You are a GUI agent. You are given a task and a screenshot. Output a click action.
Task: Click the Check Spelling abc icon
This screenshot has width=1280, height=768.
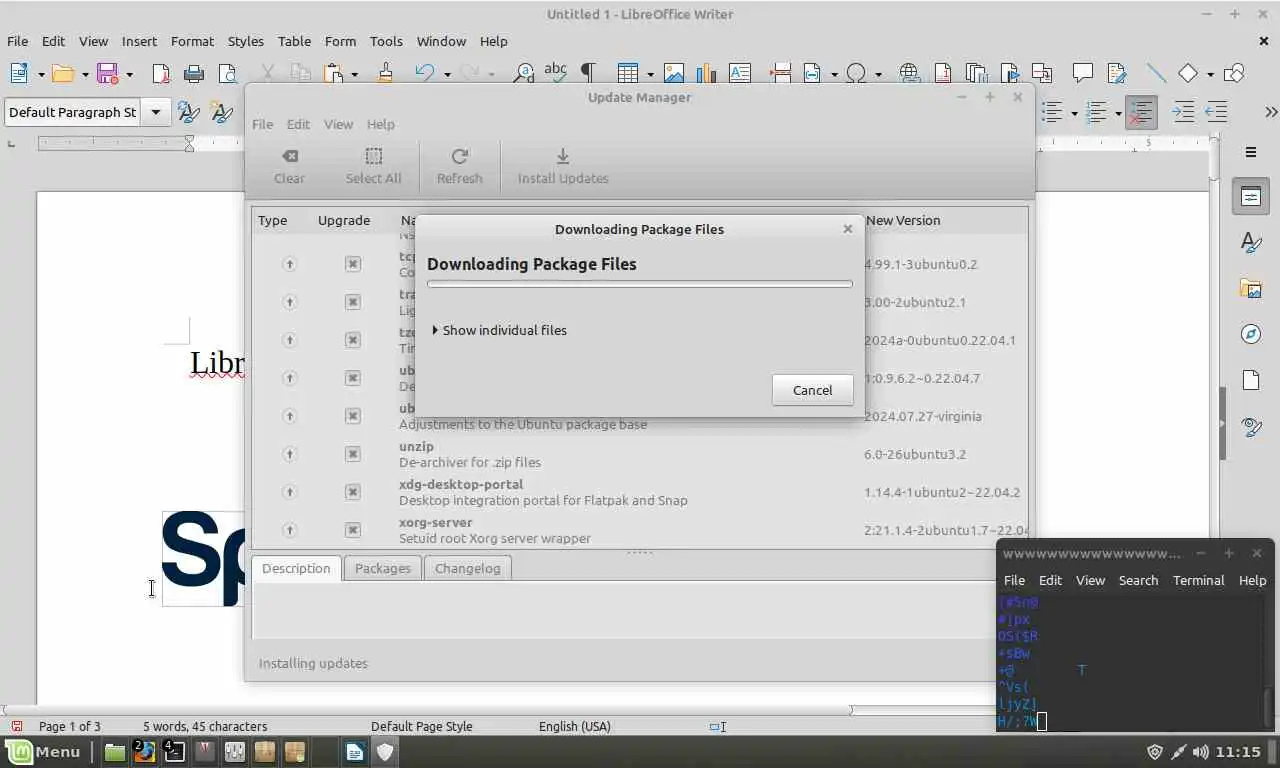[x=555, y=72]
